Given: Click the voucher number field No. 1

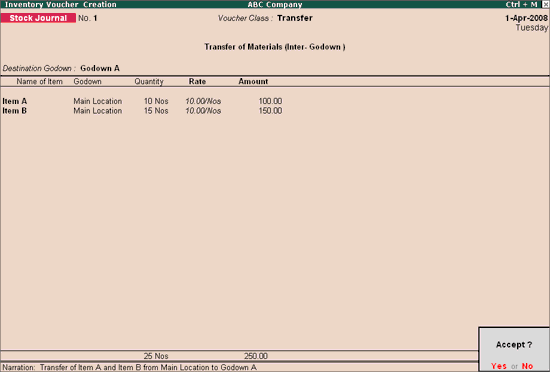Looking at the screenshot, I should (x=88, y=18).
